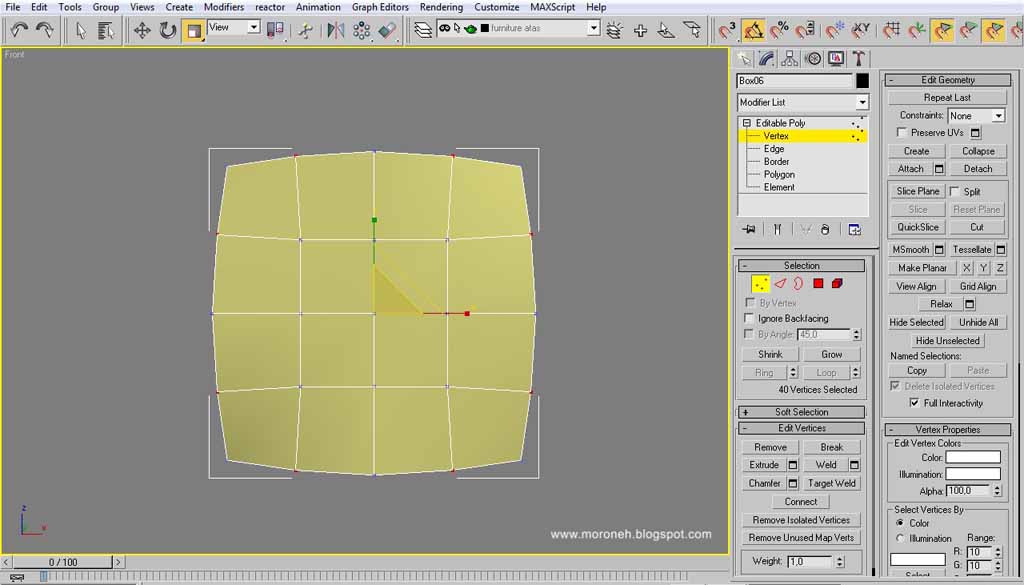
Task: Click the Mirror tool icon
Action: 336,30
